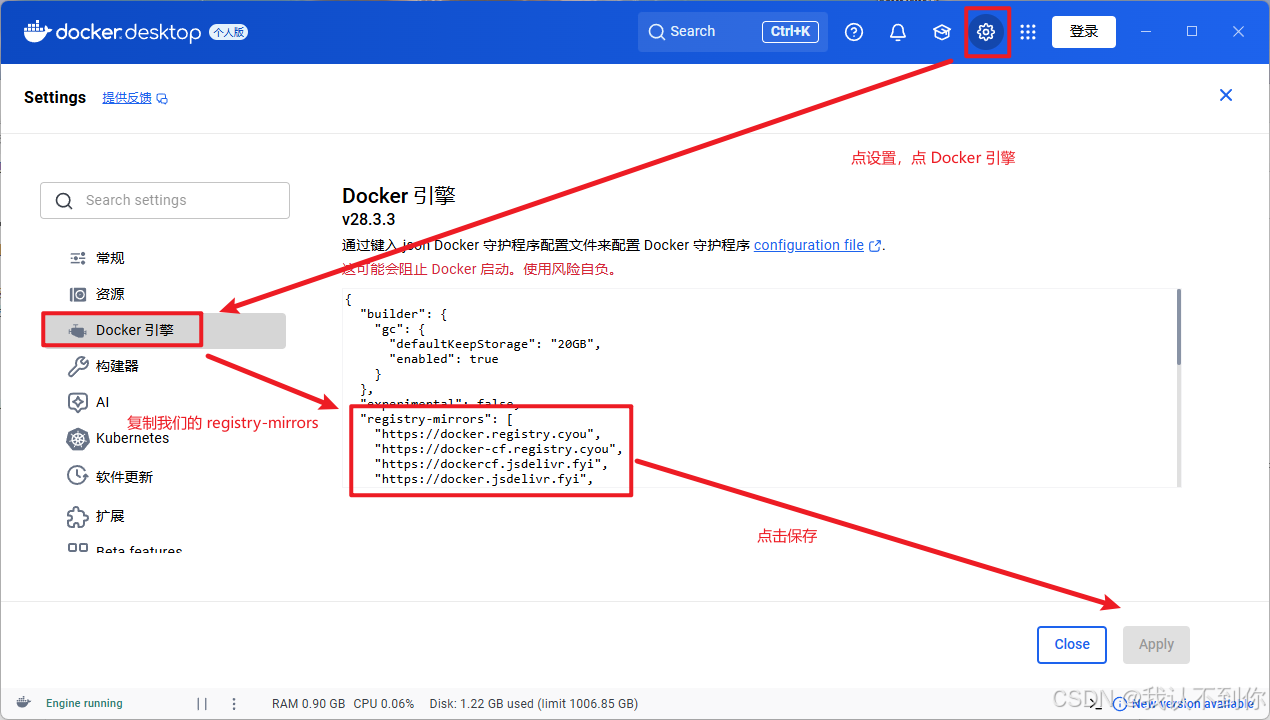Click the Docker 引擎 heading
This screenshot has height=720, width=1270.
(x=399, y=195)
